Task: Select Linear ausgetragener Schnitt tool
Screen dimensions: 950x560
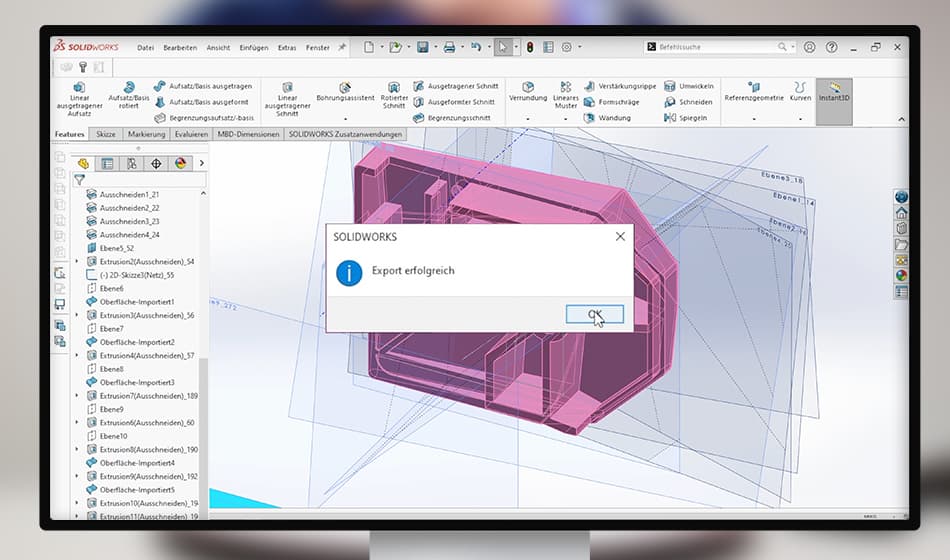Action: [287, 99]
